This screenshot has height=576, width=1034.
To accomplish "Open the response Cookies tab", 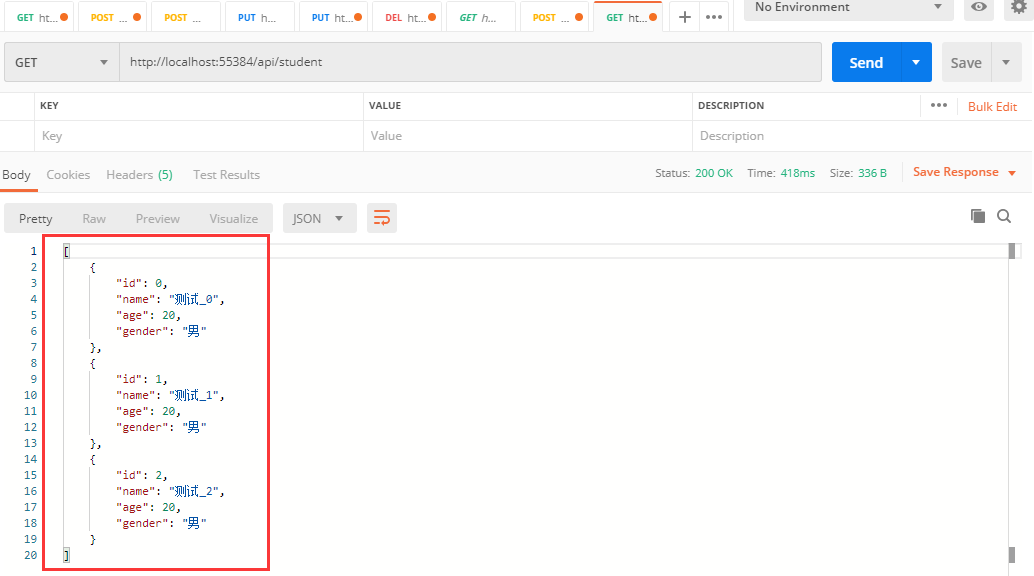I will (x=68, y=175).
